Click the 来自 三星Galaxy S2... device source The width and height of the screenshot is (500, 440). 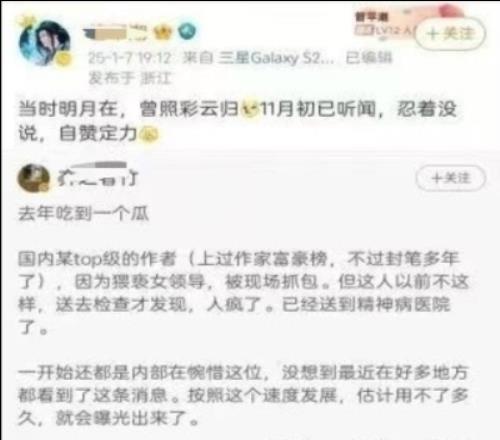click(x=258, y=58)
